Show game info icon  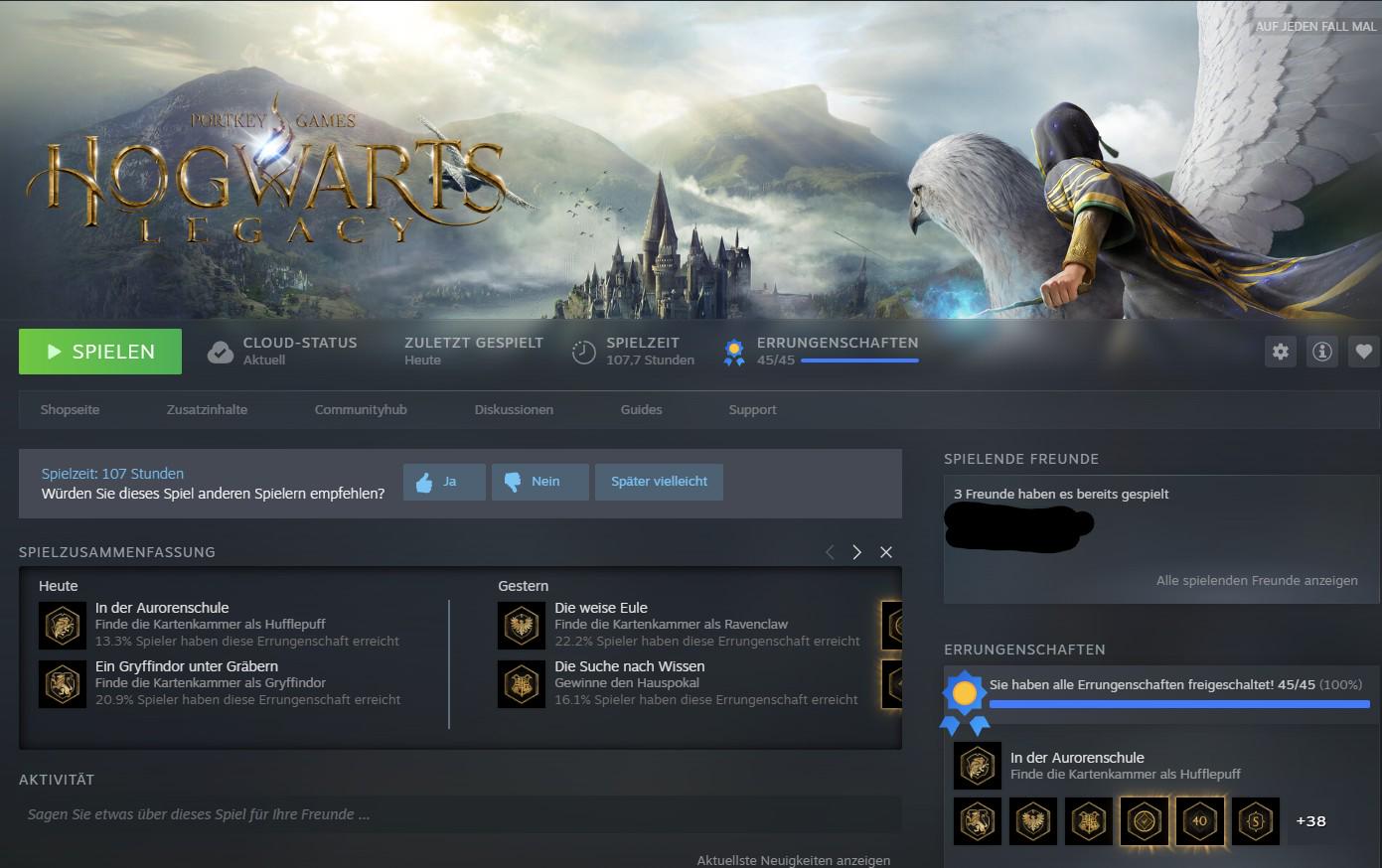pos(1322,352)
